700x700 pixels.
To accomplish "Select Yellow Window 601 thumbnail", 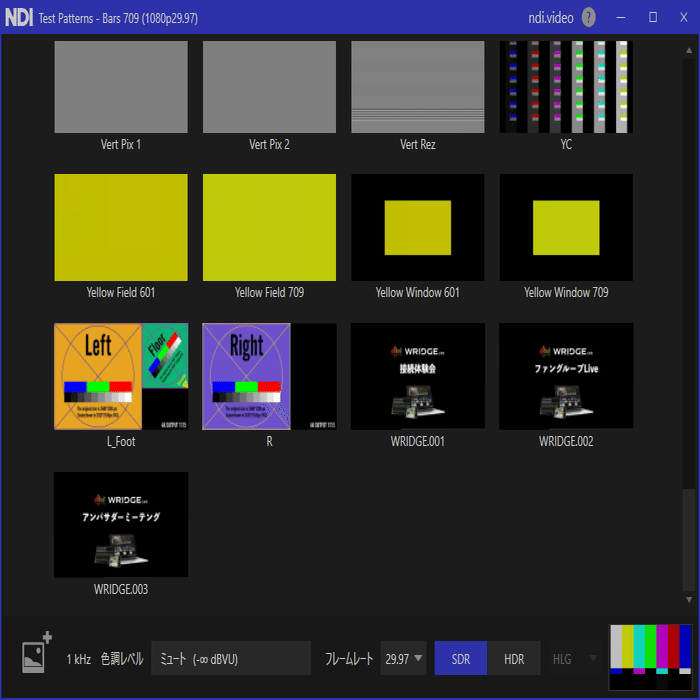I will (417, 227).
